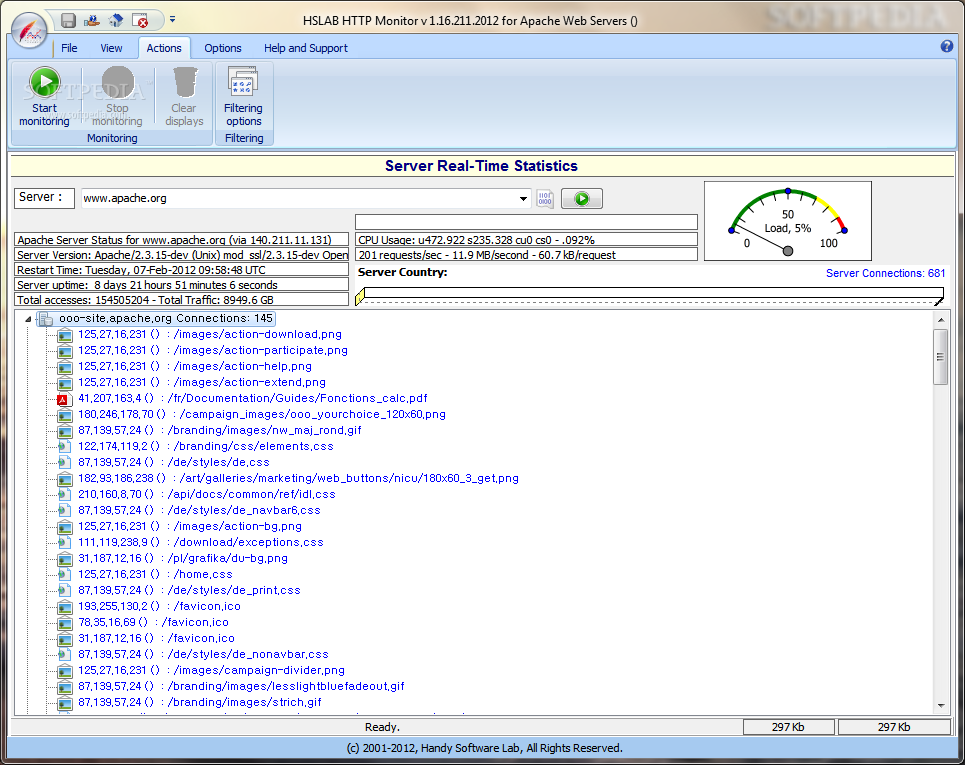Screen dimensions: 965x765
Task: Select /images/action-participate.png entry
Action: tap(213, 350)
